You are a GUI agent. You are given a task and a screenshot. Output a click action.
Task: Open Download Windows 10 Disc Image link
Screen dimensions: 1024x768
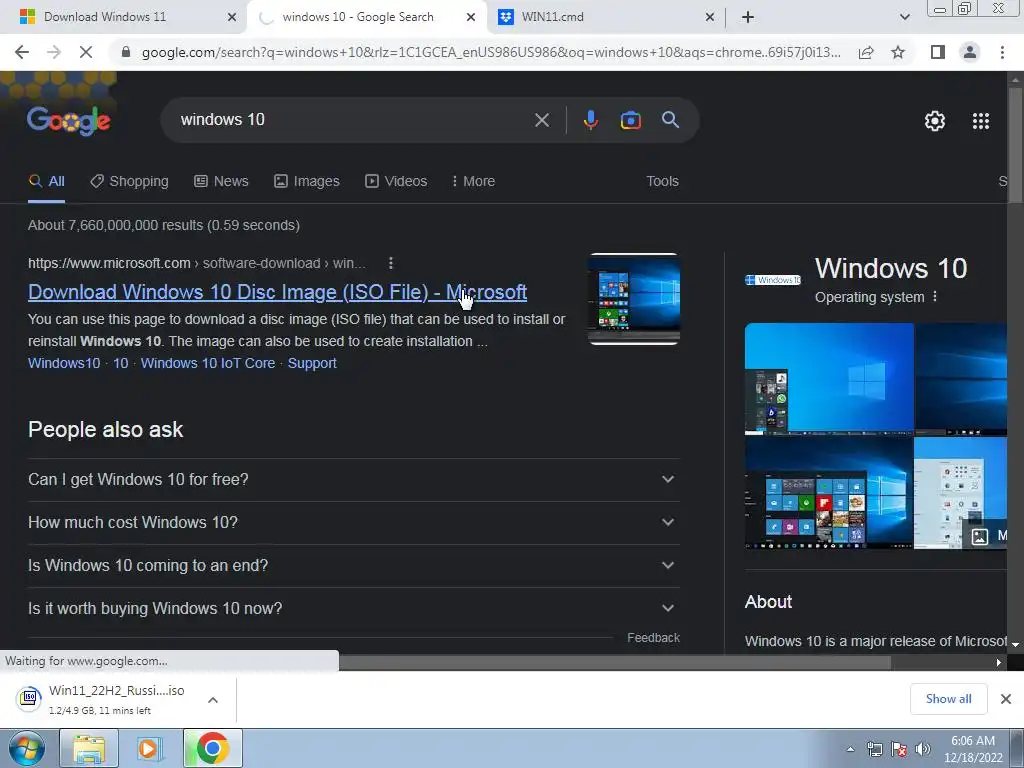tap(278, 292)
